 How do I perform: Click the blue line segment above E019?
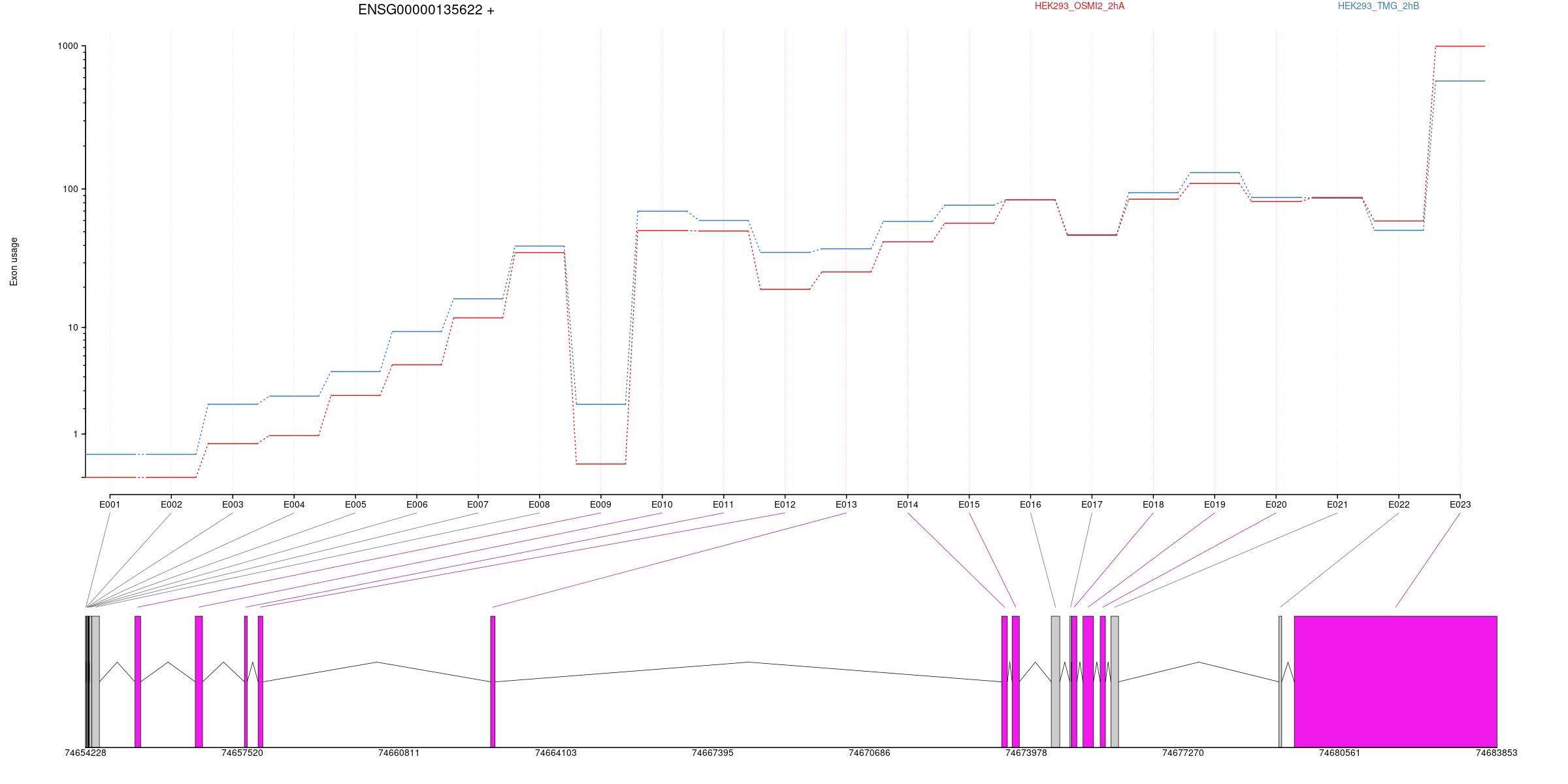point(1215,172)
